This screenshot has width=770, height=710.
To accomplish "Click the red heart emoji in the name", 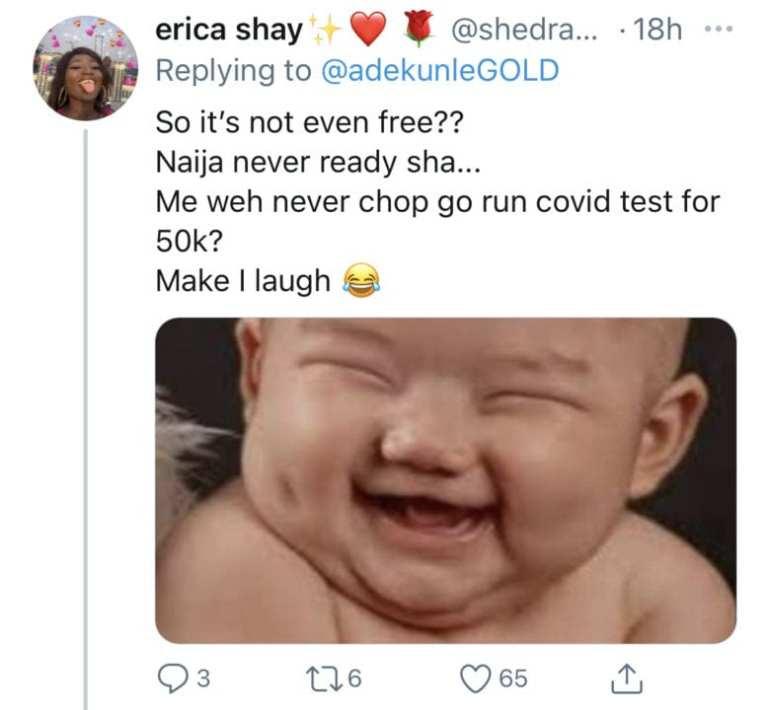I will coord(369,30).
